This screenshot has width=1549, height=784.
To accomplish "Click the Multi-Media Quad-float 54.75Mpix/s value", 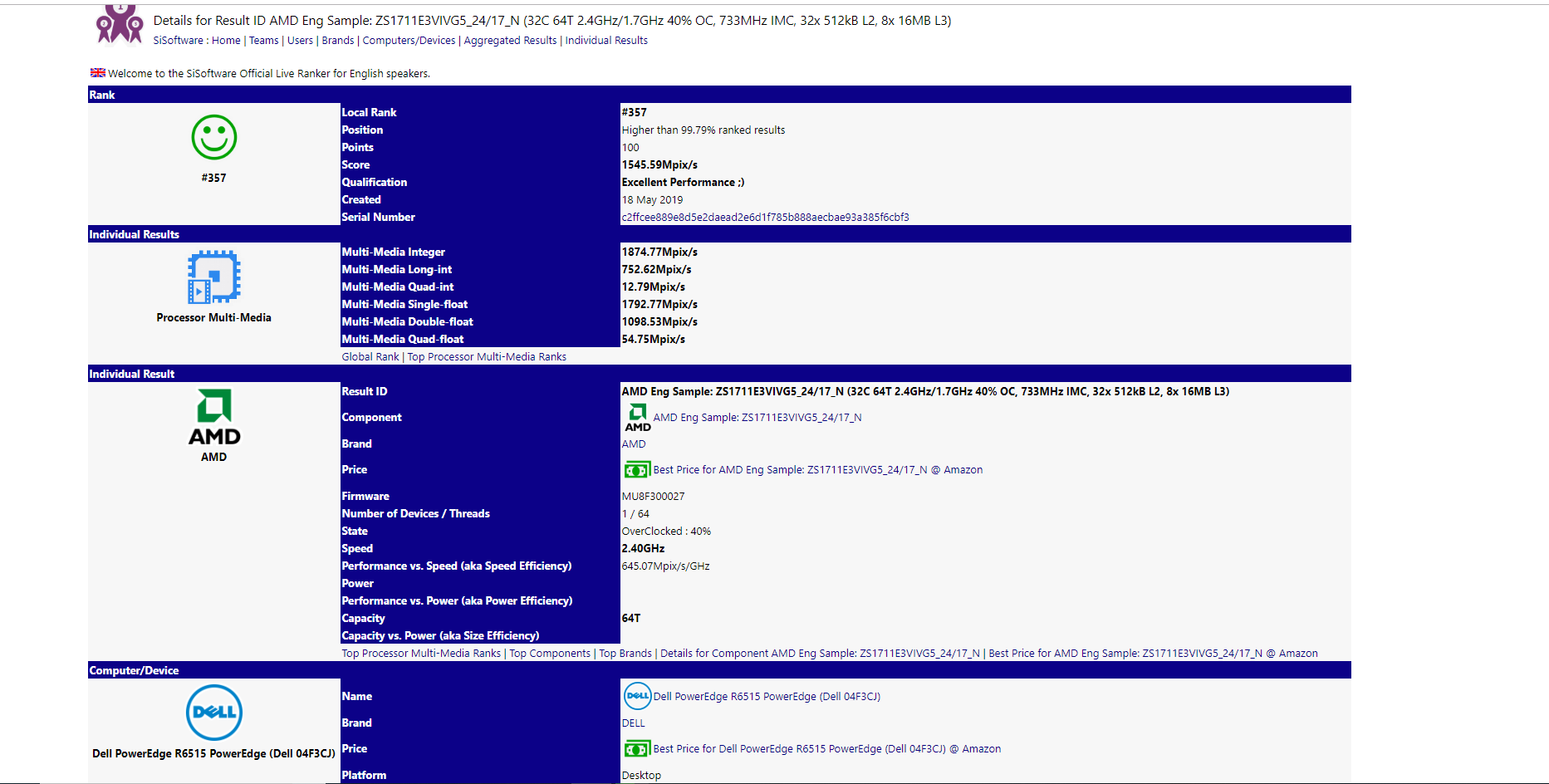I will click(654, 340).
